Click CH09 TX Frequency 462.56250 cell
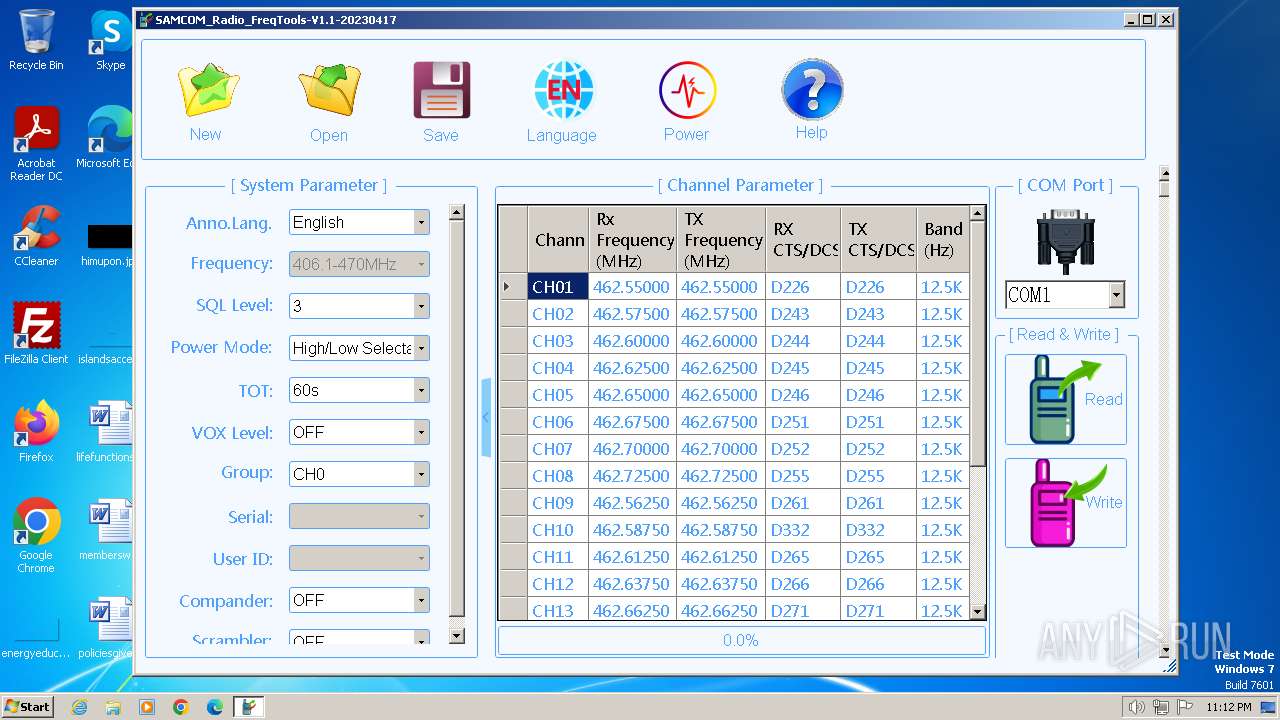Image resolution: width=1280 pixels, height=720 pixels. coord(720,503)
